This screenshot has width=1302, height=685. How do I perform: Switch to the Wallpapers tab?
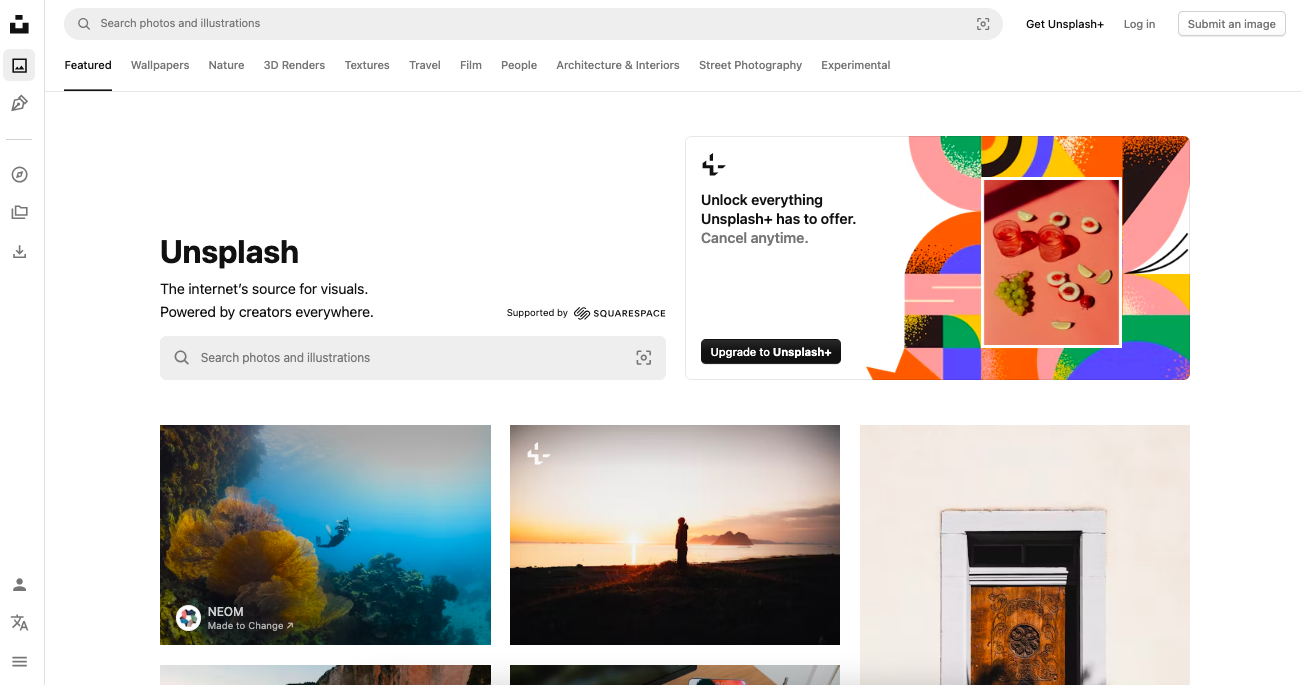click(x=160, y=65)
